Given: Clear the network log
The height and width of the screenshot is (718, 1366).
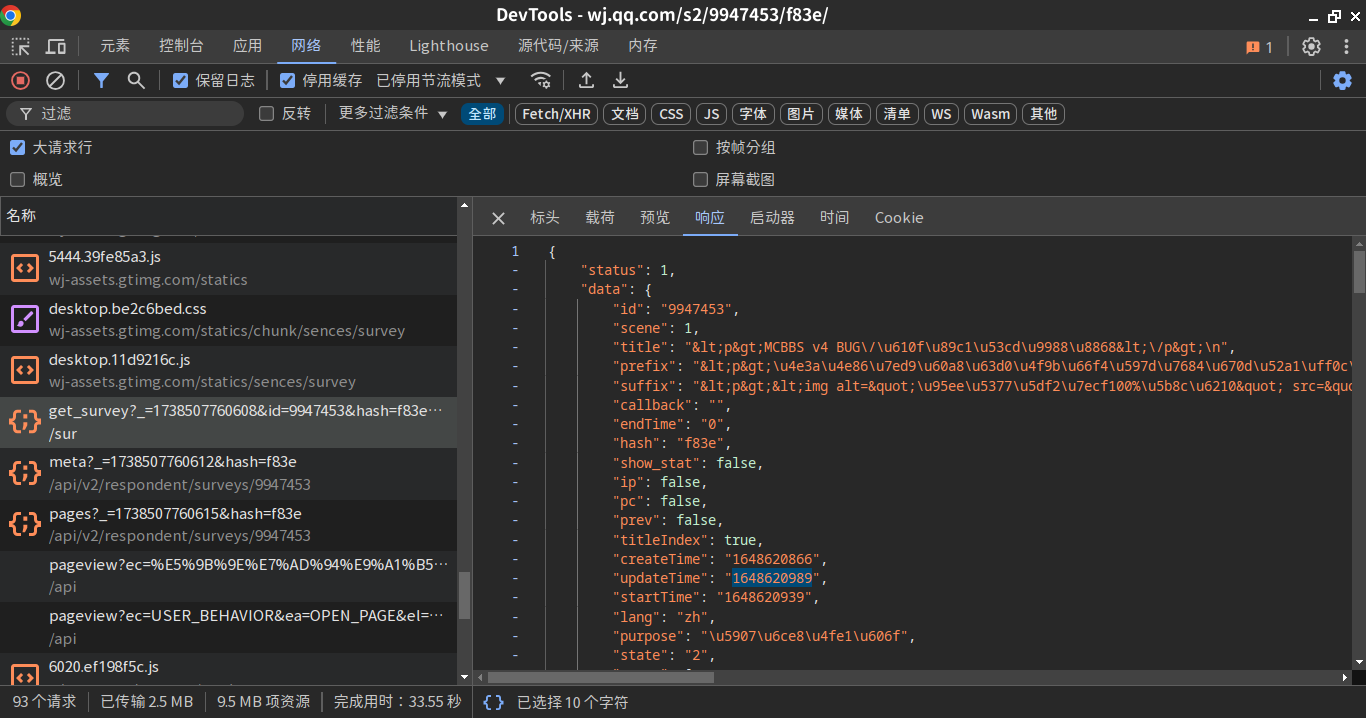Looking at the screenshot, I should [x=56, y=80].
